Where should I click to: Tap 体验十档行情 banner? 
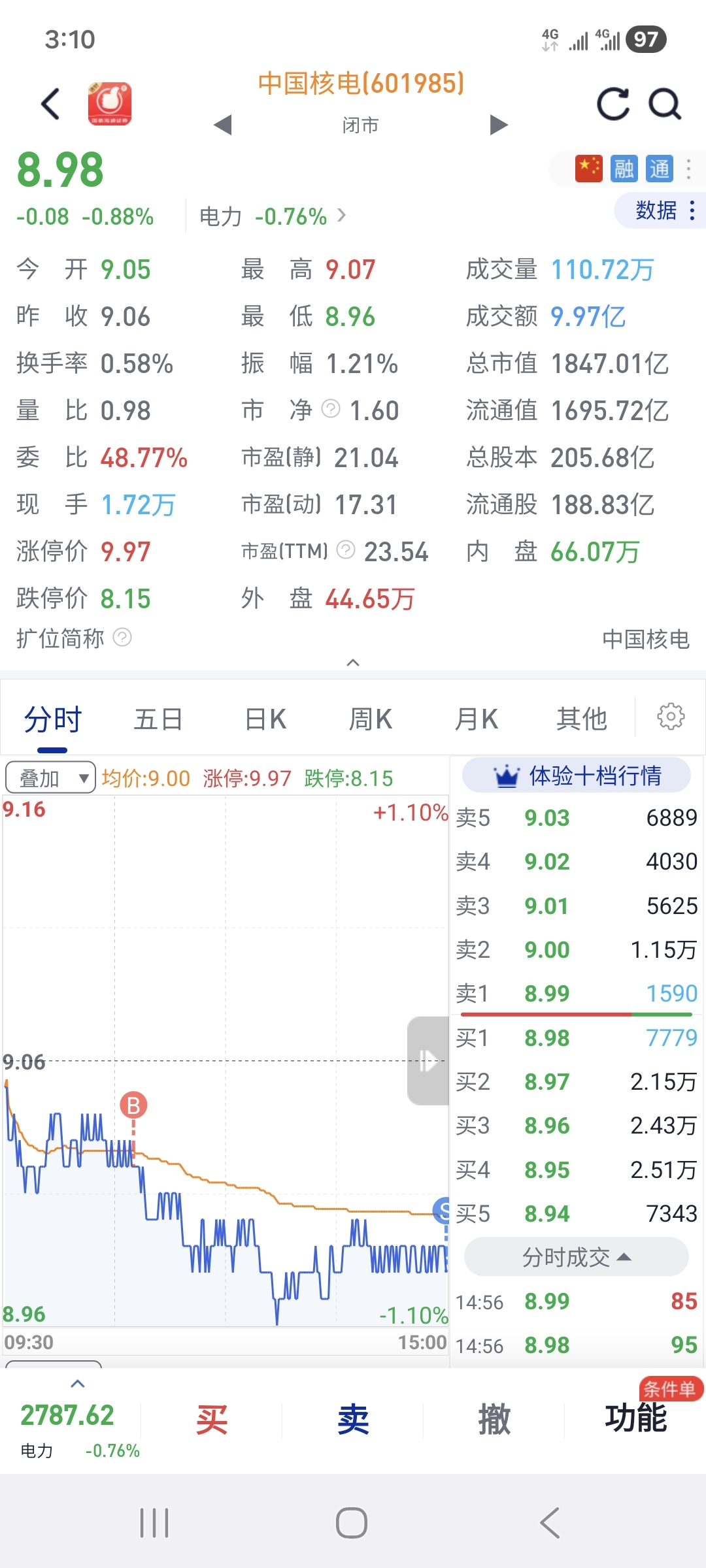coord(577,776)
